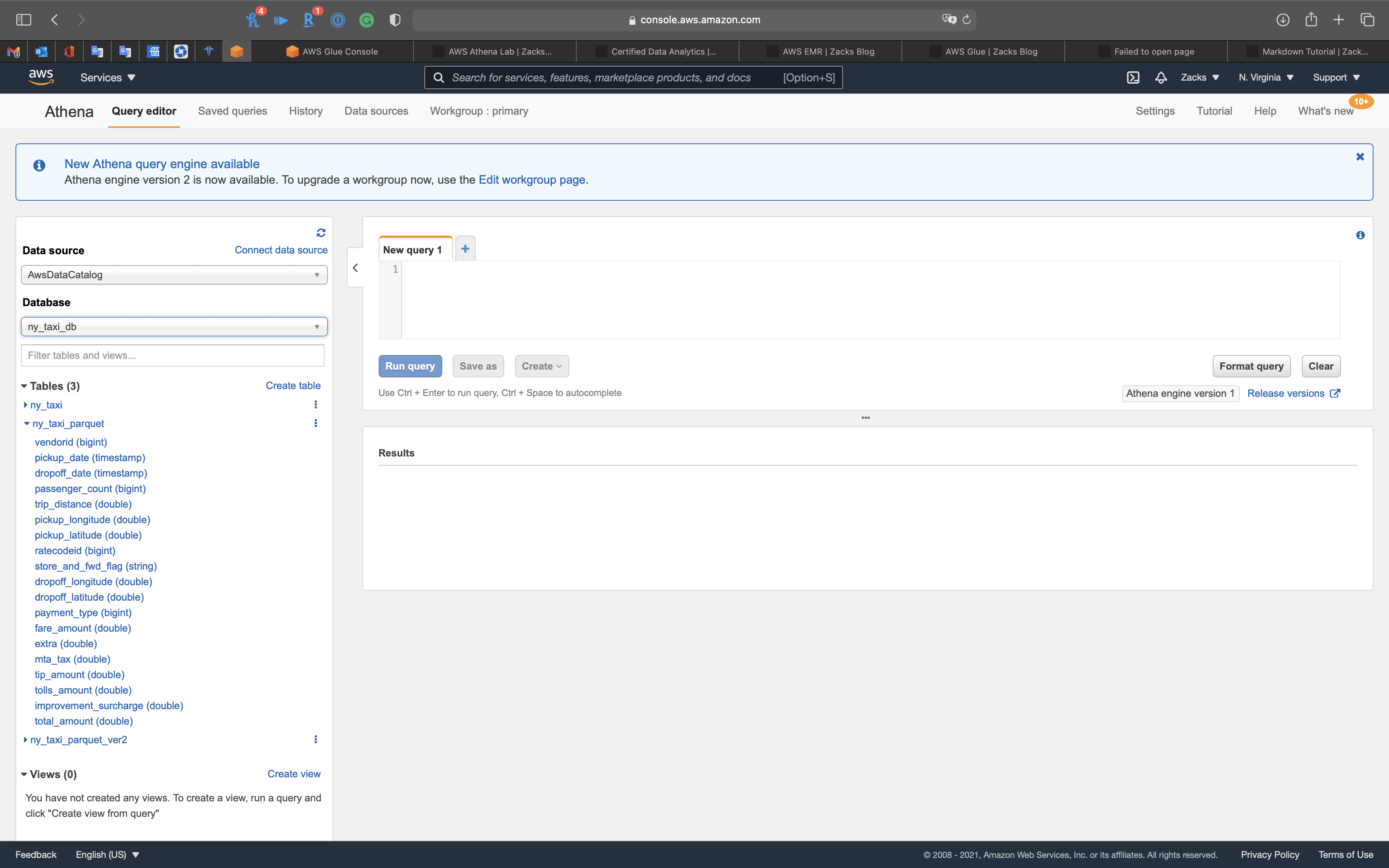Collapse the ny_taxi_parquet table tree

pos(26,424)
